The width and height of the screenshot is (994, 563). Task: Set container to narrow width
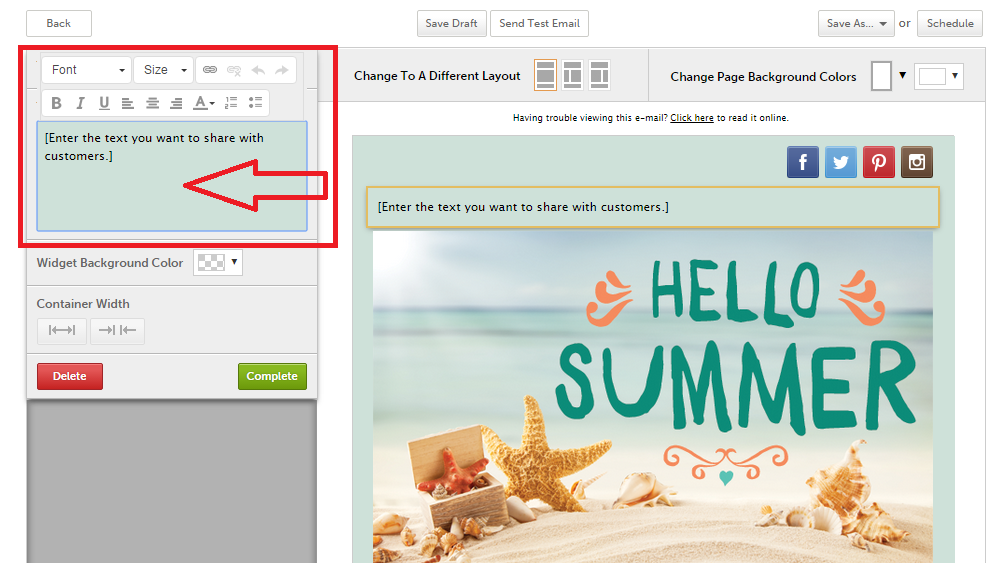117,330
